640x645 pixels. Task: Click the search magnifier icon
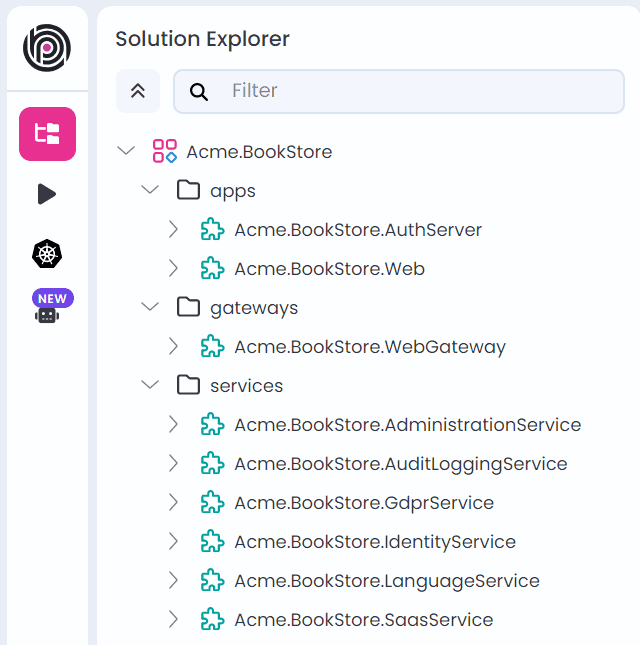(x=199, y=92)
